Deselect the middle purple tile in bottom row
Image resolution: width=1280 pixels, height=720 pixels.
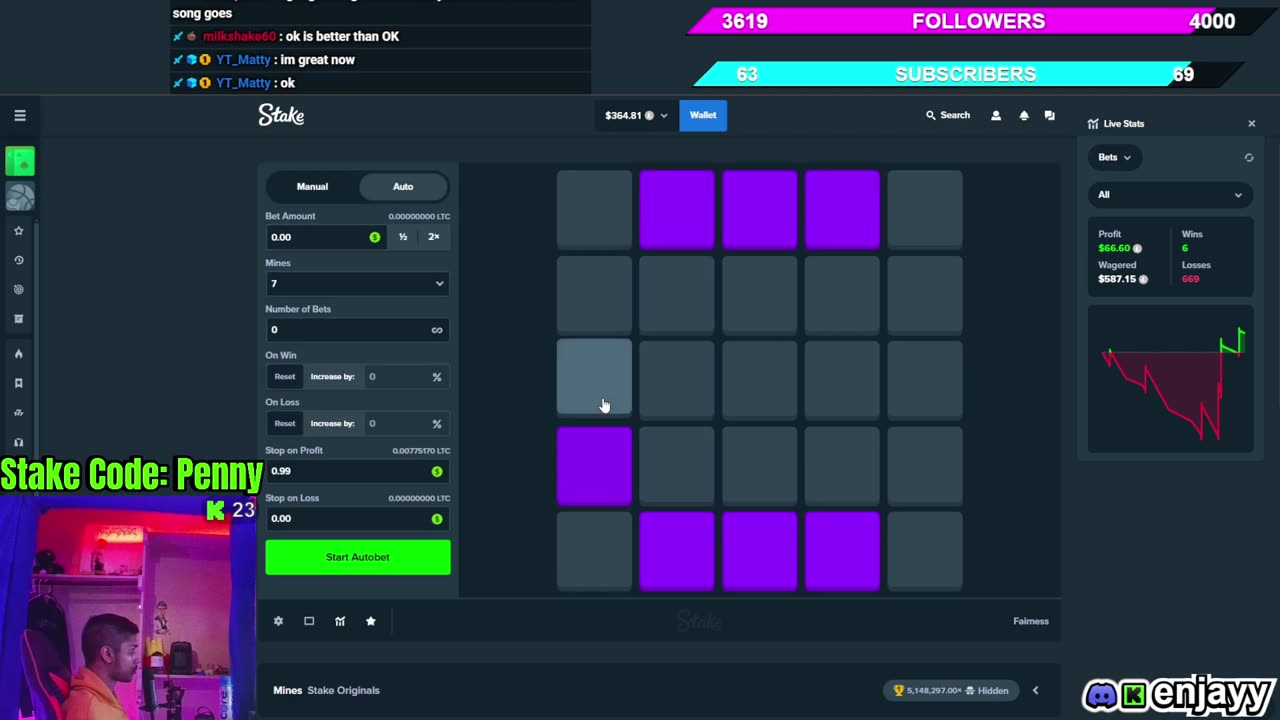[759, 551]
